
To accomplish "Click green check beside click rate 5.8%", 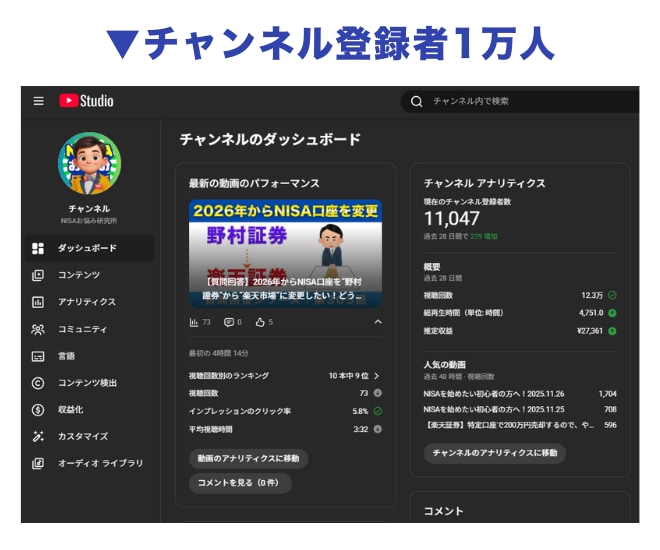I will click(378, 411).
